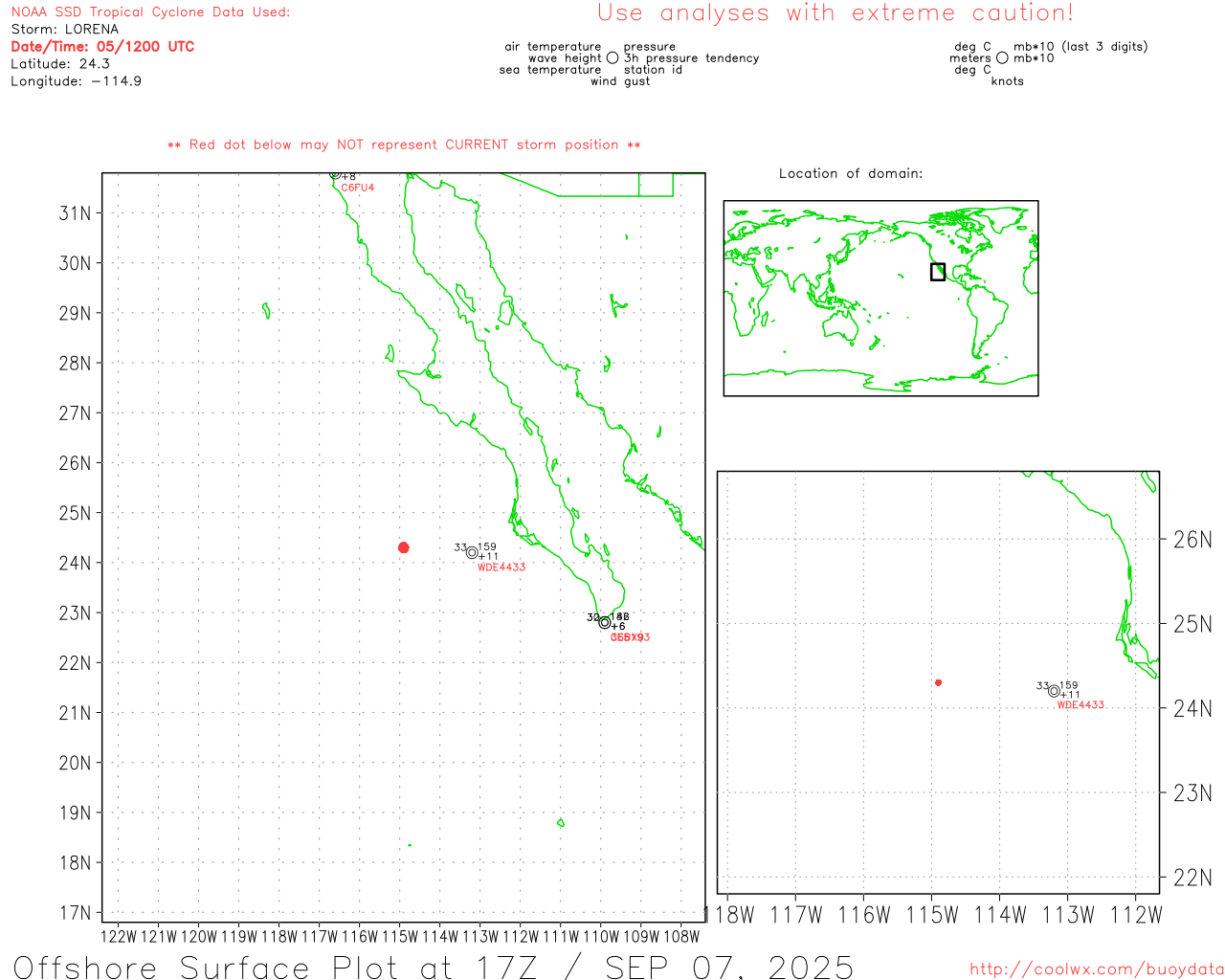Screen dimensions: 1225x980
Task: Click the 'Longitude: -114.9' text
Action: point(77,80)
